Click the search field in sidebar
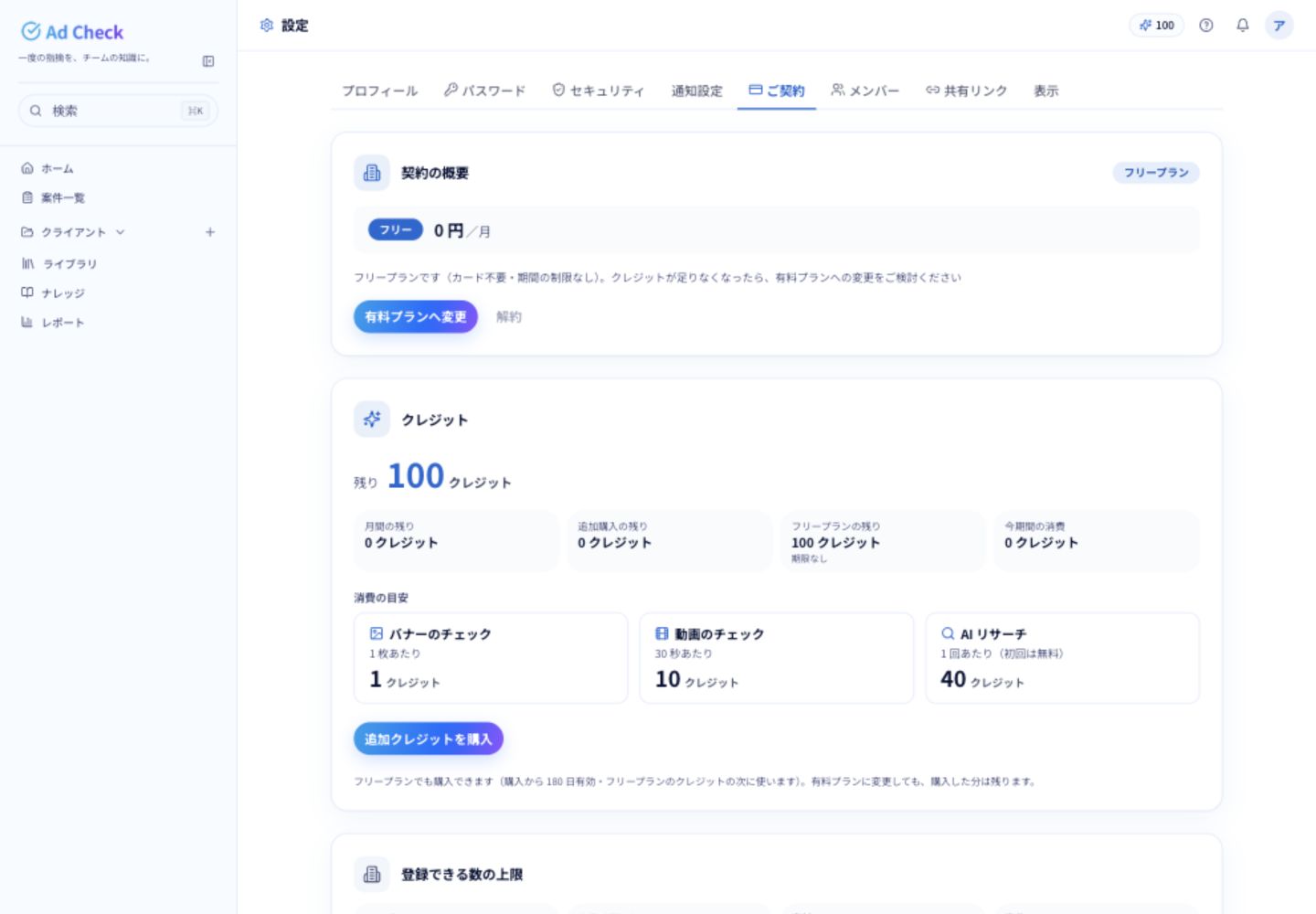1316x914 pixels. [x=118, y=111]
